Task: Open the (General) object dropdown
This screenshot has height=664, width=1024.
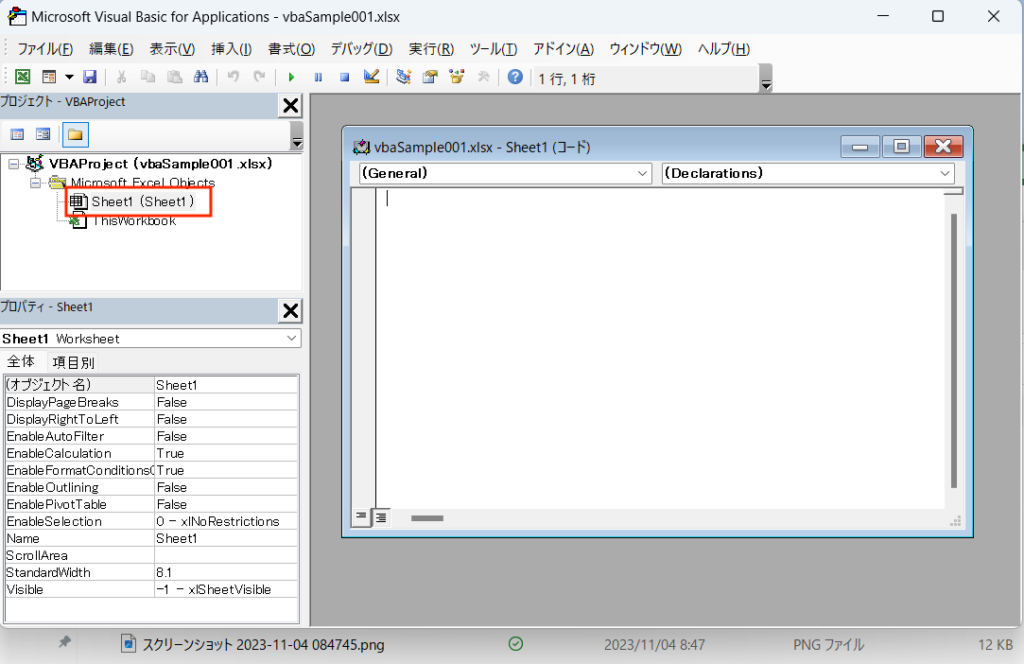Action: (505, 174)
